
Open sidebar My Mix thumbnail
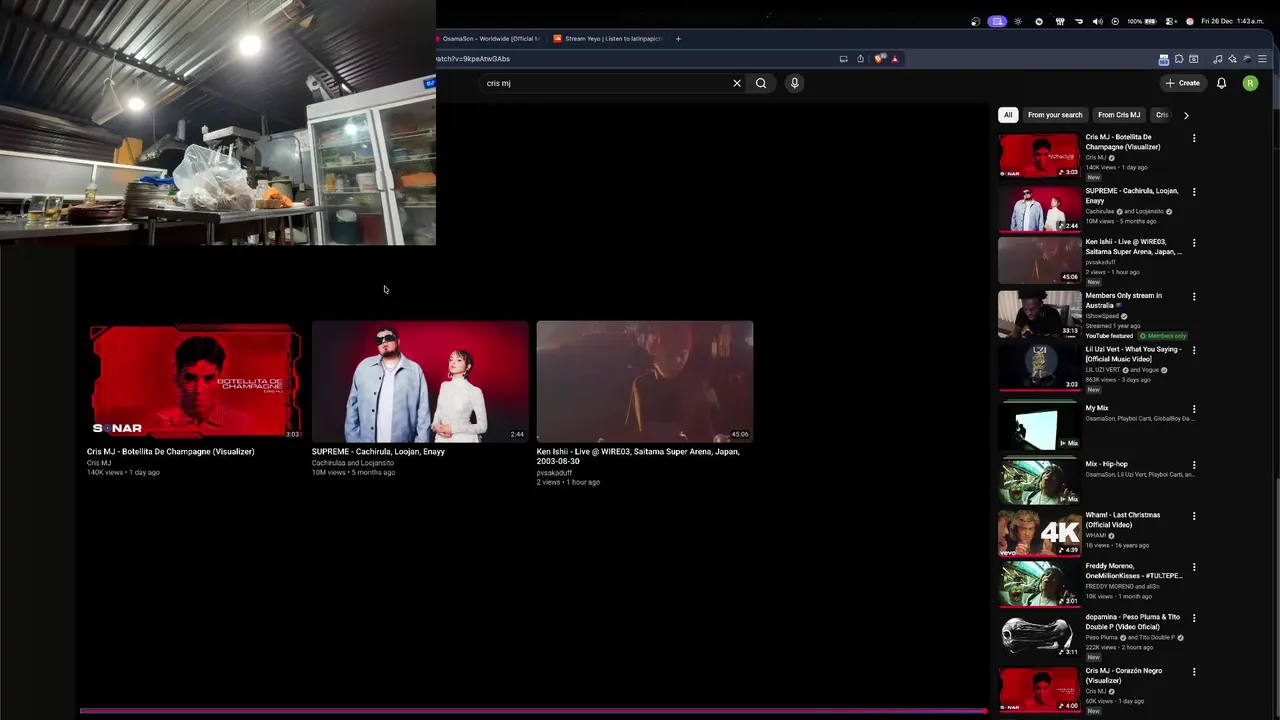[1039, 427]
